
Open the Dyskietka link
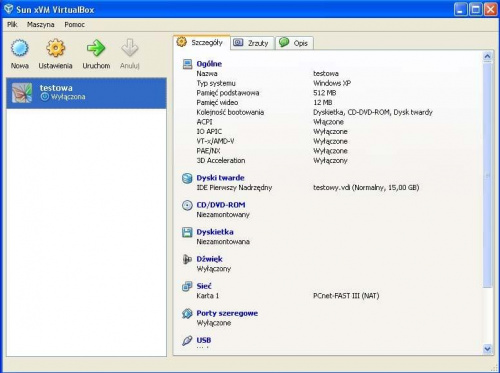(x=215, y=232)
